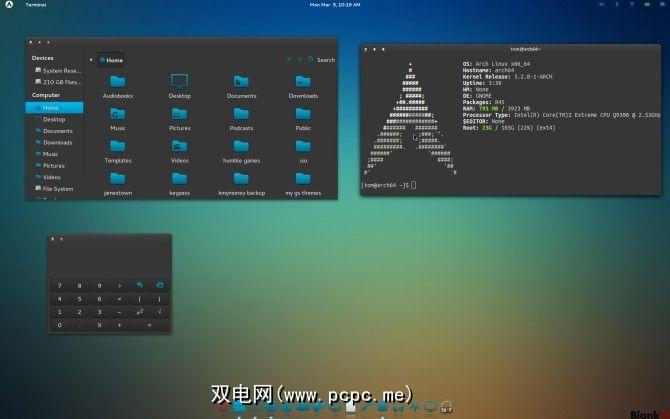Click the close parenthesis key in calculator
This screenshot has height=419, width=670.
click(x=159, y=299)
